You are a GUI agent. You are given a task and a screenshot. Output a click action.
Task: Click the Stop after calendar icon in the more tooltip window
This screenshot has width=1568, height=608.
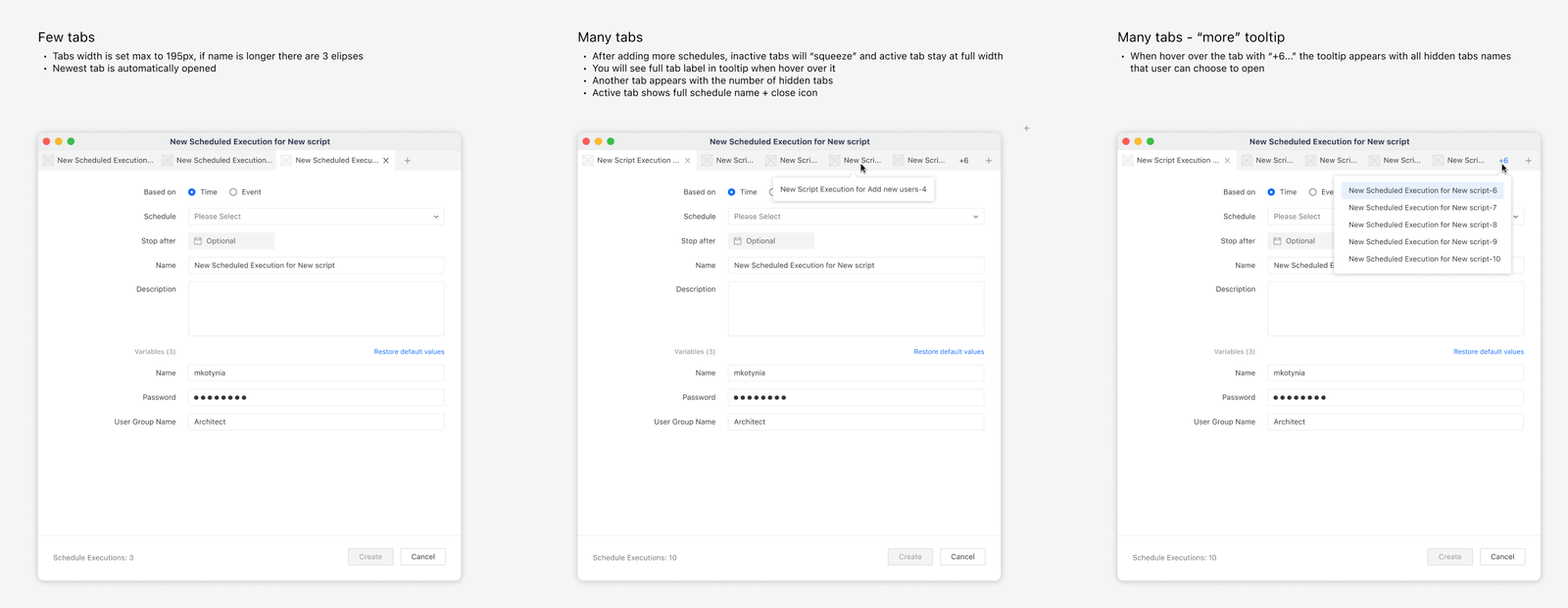1277,241
